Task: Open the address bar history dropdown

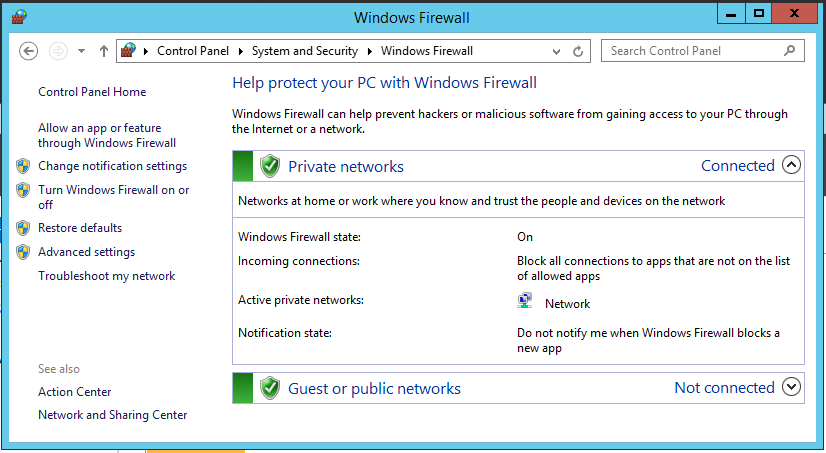Action: point(556,52)
